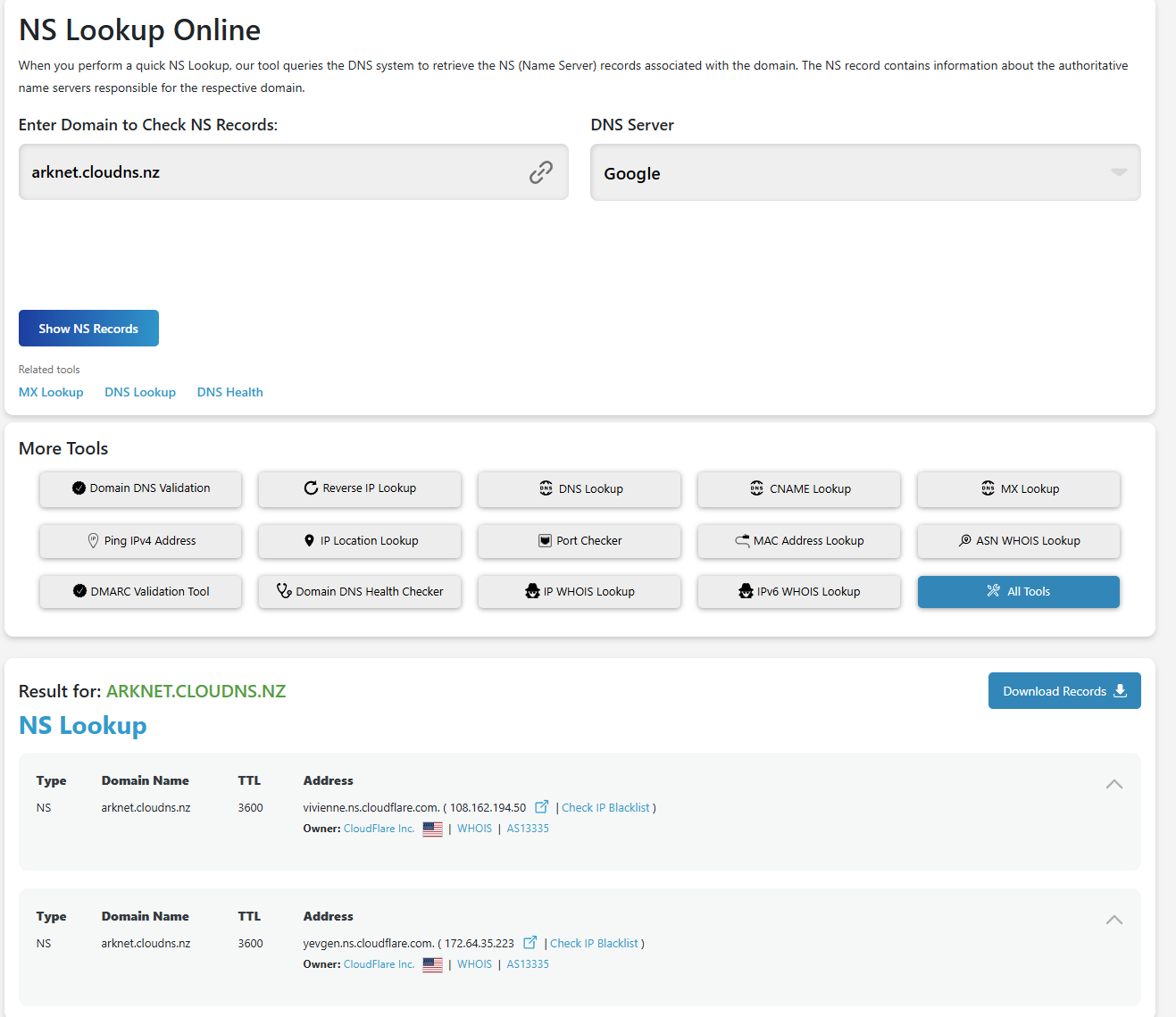Open external link icon beside 172.64.35.223

[530, 943]
